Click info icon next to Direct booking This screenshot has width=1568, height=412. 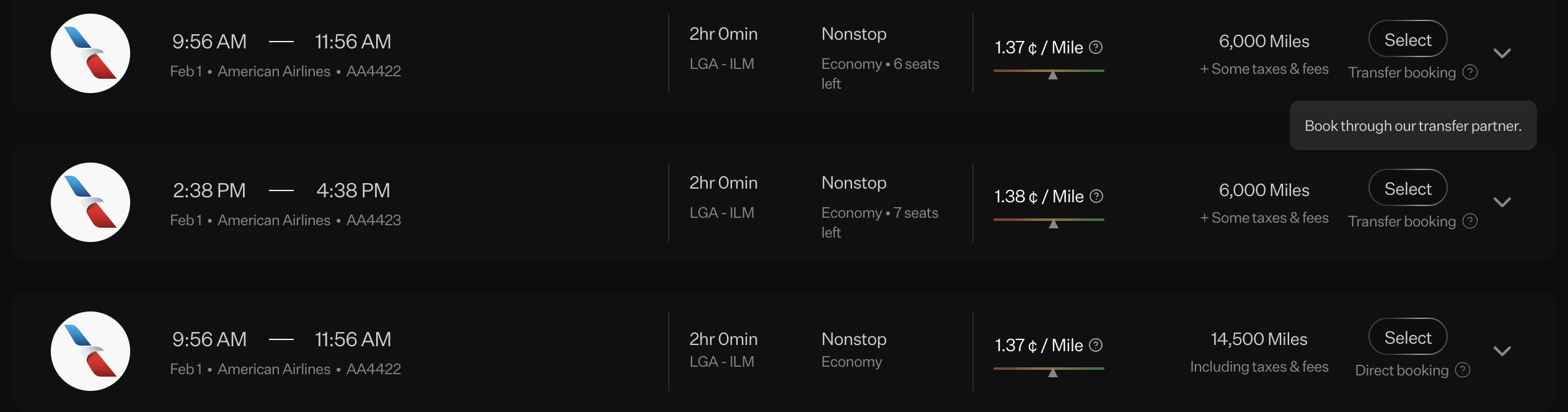click(1463, 370)
